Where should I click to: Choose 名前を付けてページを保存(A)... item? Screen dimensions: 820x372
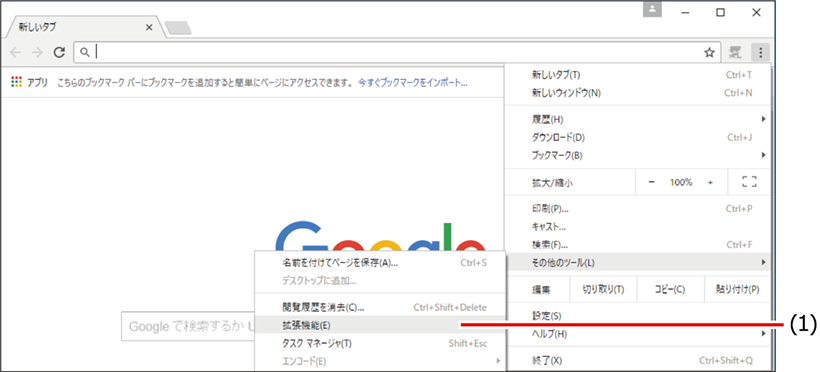pyautogui.click(x=380, y=263)
